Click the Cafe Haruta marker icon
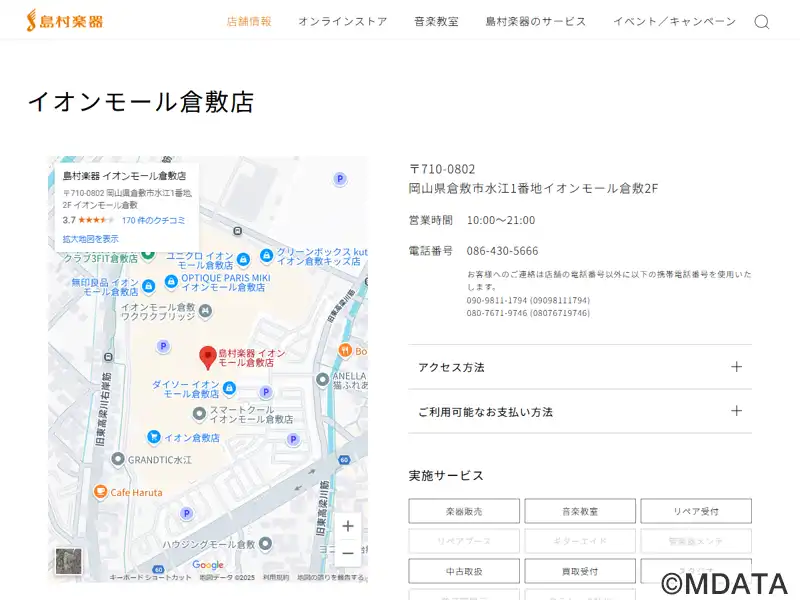 point(101,491)
